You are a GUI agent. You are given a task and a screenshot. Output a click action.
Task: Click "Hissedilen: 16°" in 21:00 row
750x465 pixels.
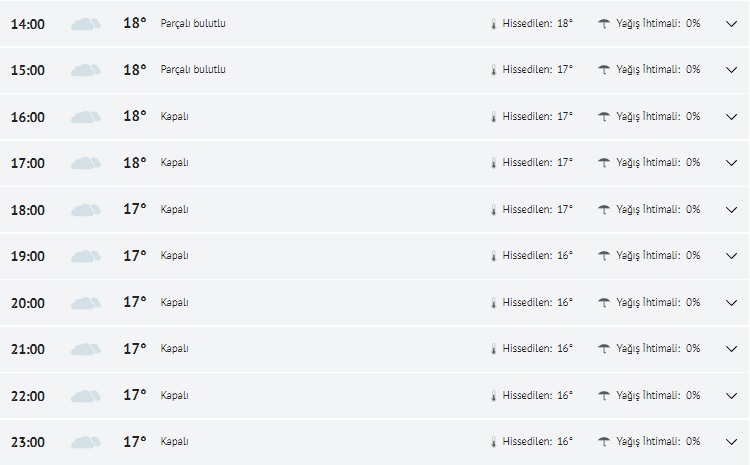[x=538, y=349]
